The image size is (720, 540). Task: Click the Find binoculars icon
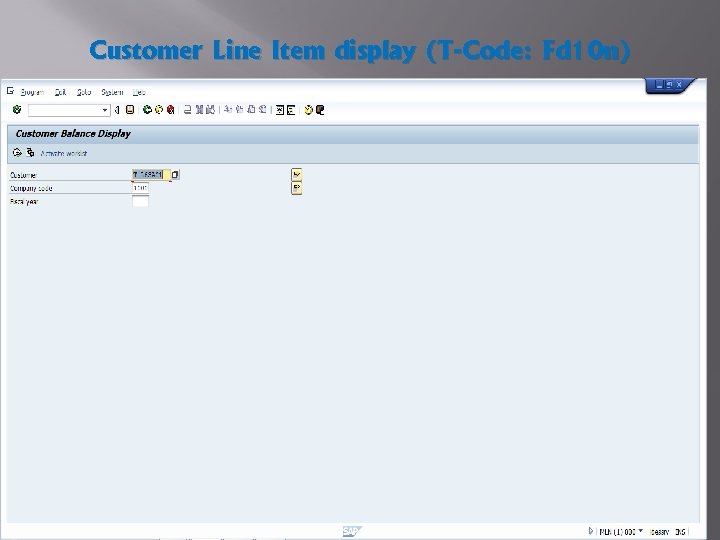(x=199, y=110)
